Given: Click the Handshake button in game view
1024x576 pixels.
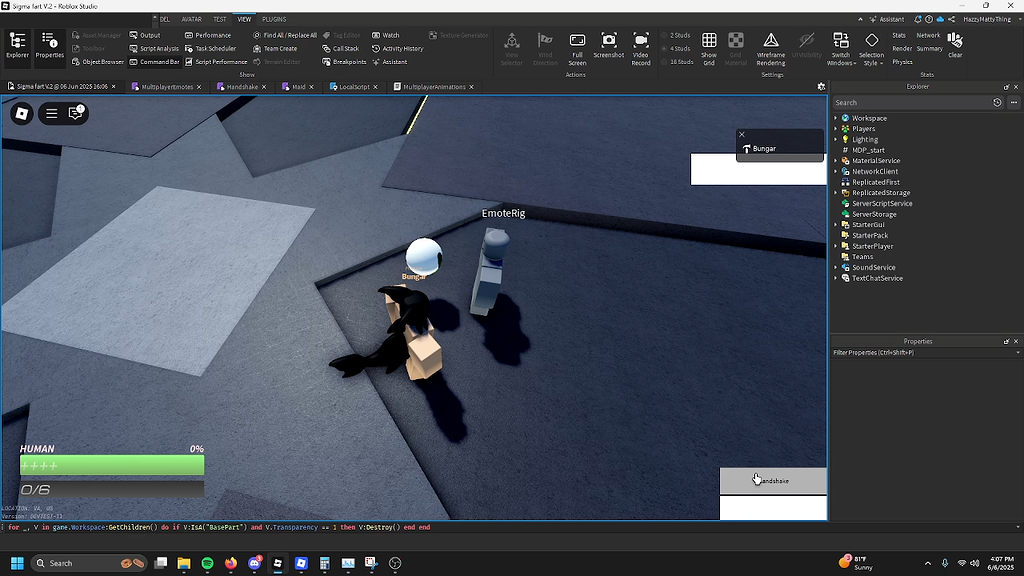Looking at the screenshot, I should 773,481.
